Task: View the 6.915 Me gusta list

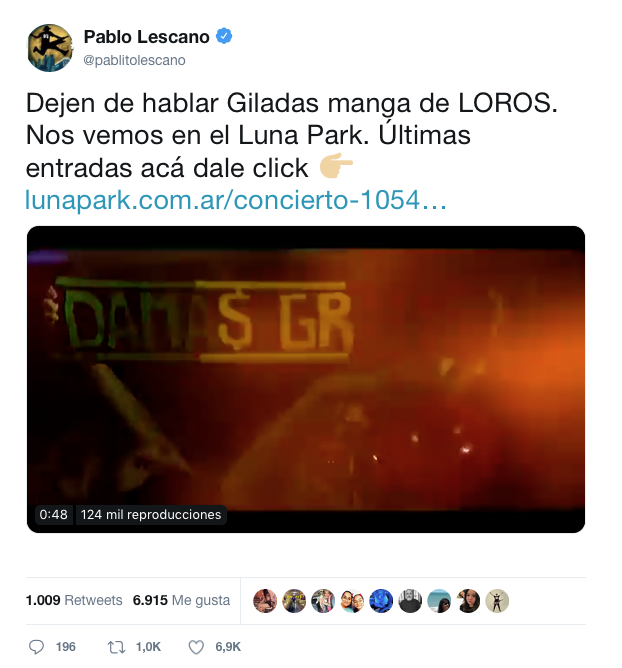Action: (181, 600)
